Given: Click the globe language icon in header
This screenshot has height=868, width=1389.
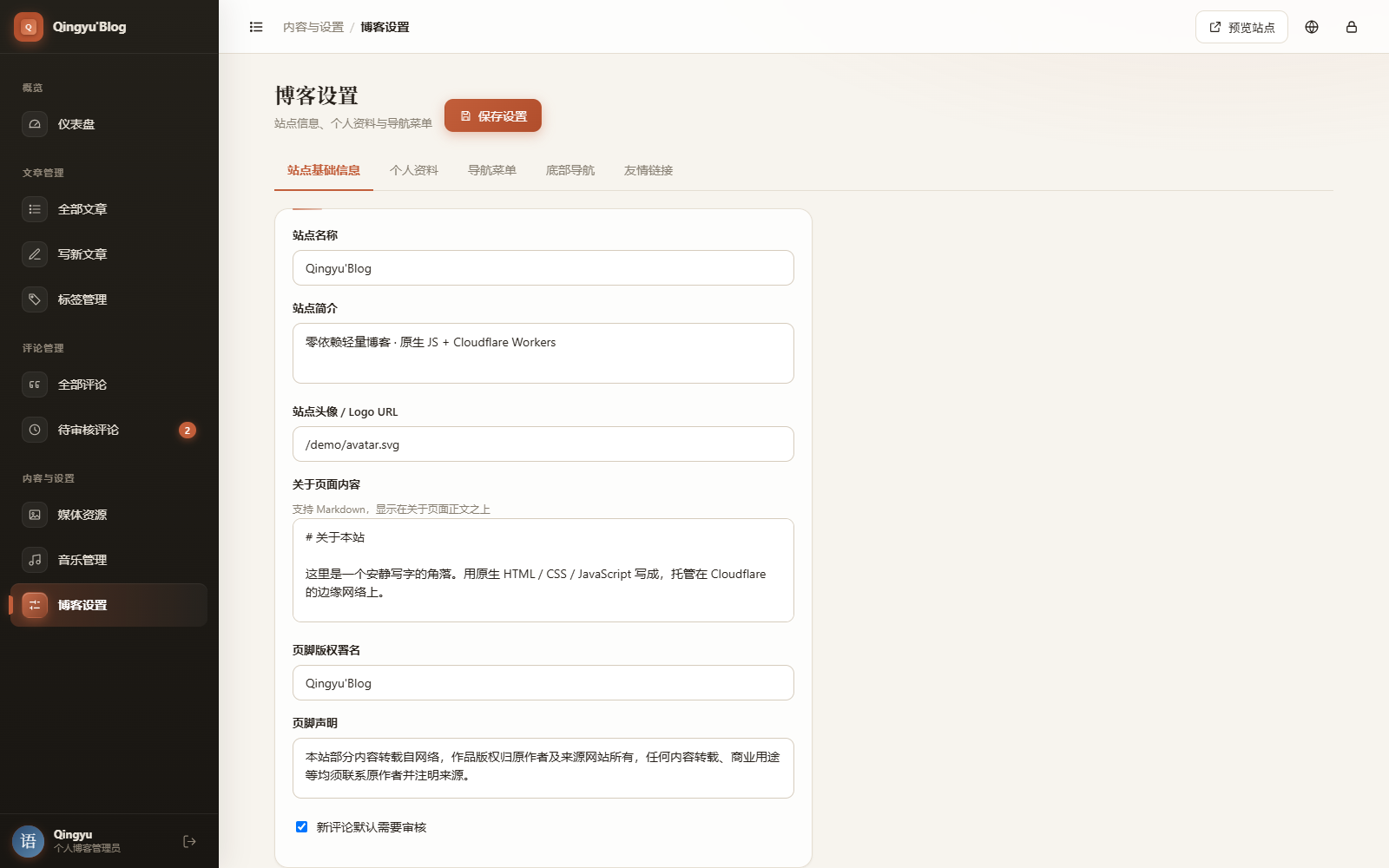Looking at the screenshot, I should click(1312, 27).
